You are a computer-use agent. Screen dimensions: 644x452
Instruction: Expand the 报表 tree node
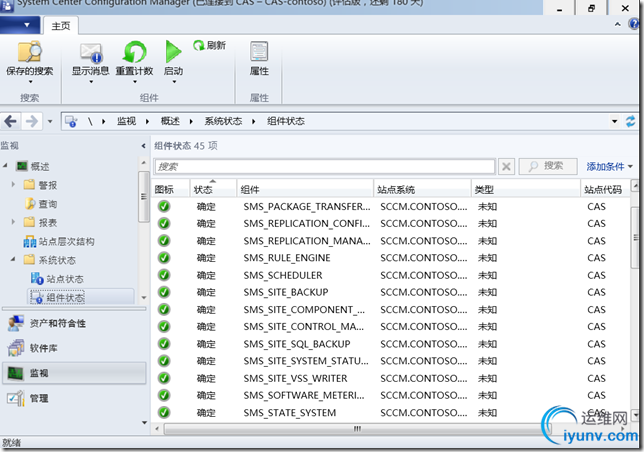coord(13,222)
